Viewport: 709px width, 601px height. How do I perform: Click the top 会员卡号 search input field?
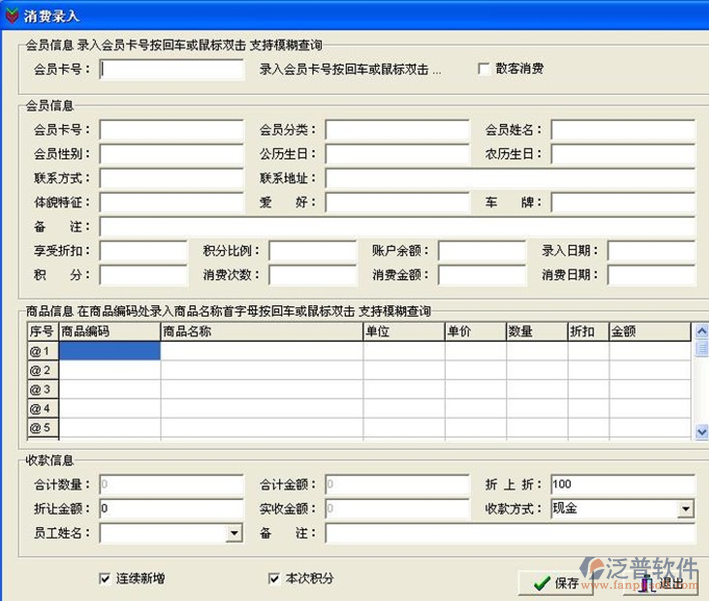pyautogui.click(x=171, y=70)
